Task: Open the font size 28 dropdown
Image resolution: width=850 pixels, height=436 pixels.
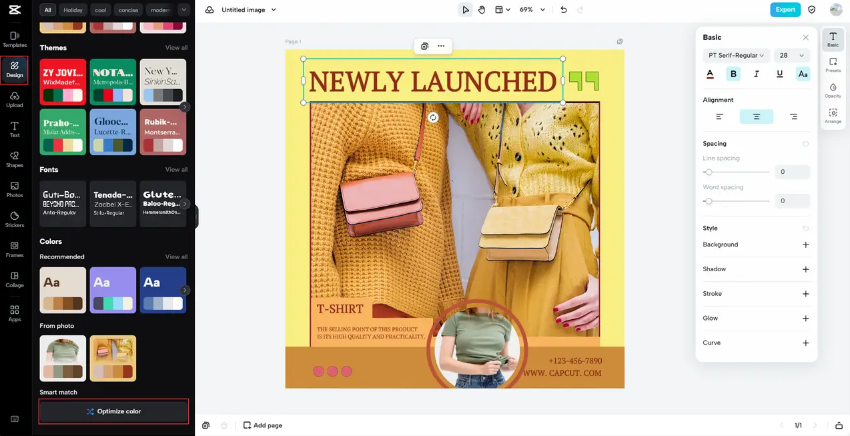Action: click(x=792, y=55)
